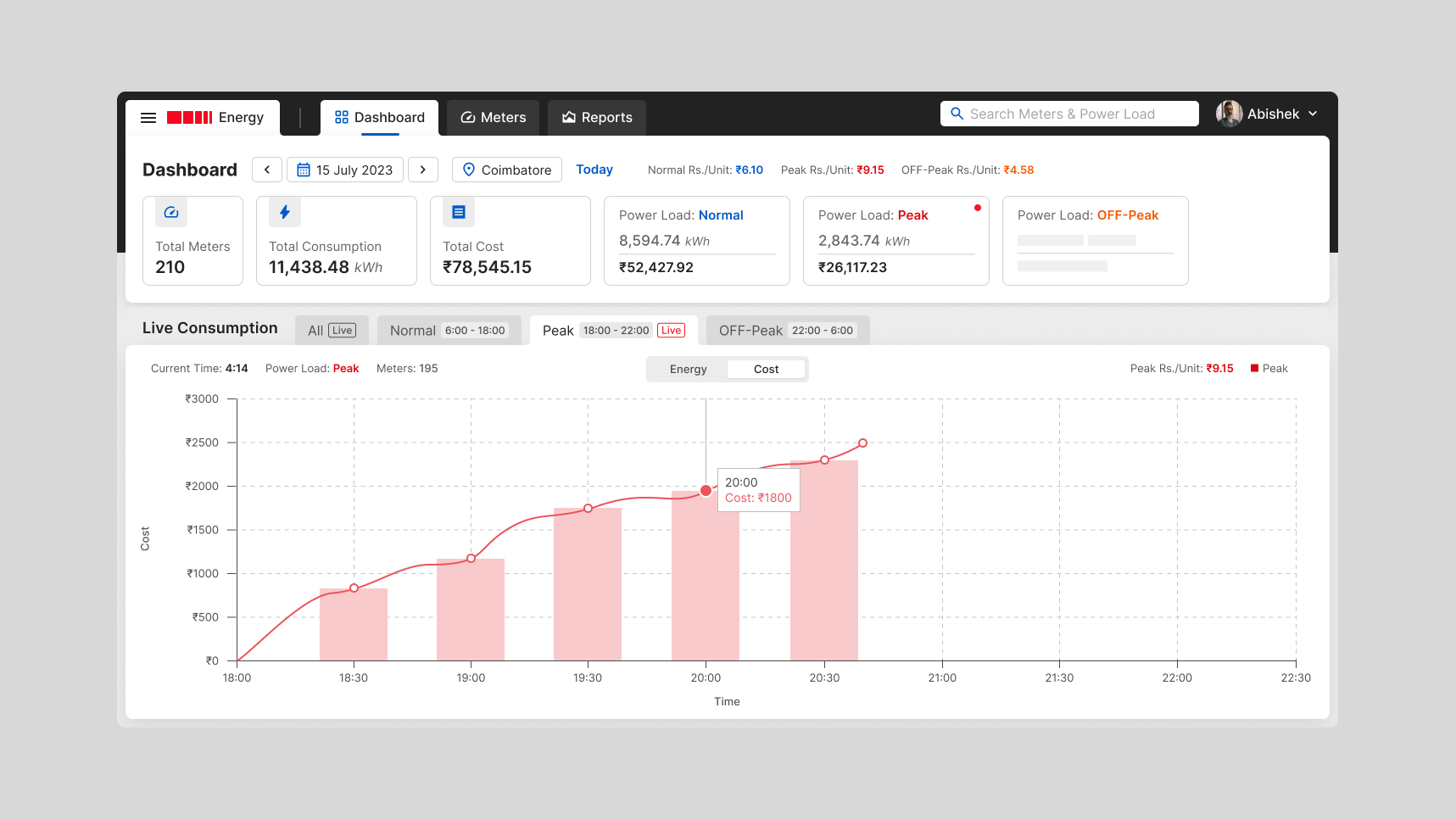Open the hamburger menu icon
The height and width of the screenshot is (819, 1456).
pyautogui.click(x=148, y=118)
